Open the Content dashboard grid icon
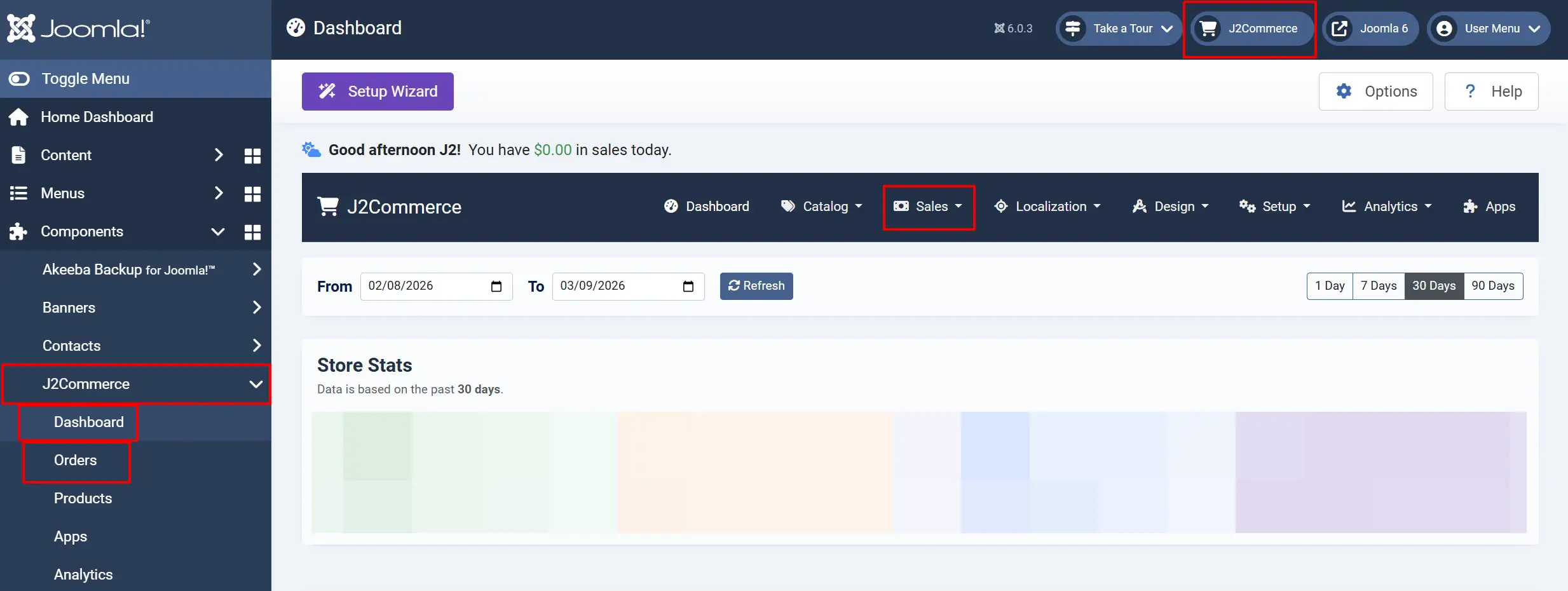Screen dimensions: 1568x591 (252, 156)
